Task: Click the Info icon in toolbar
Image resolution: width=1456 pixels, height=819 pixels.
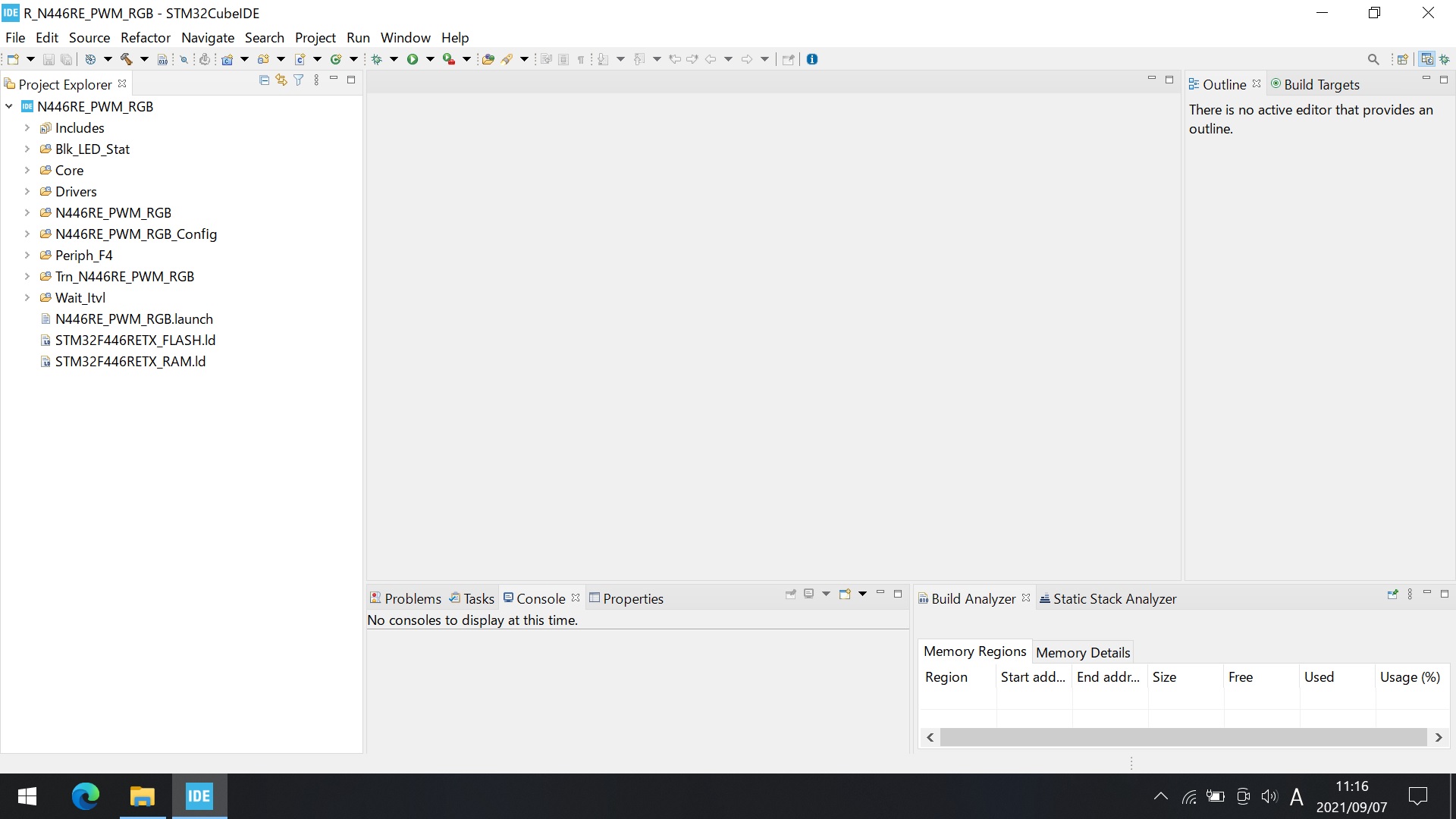Action: (x=814, y=59)
